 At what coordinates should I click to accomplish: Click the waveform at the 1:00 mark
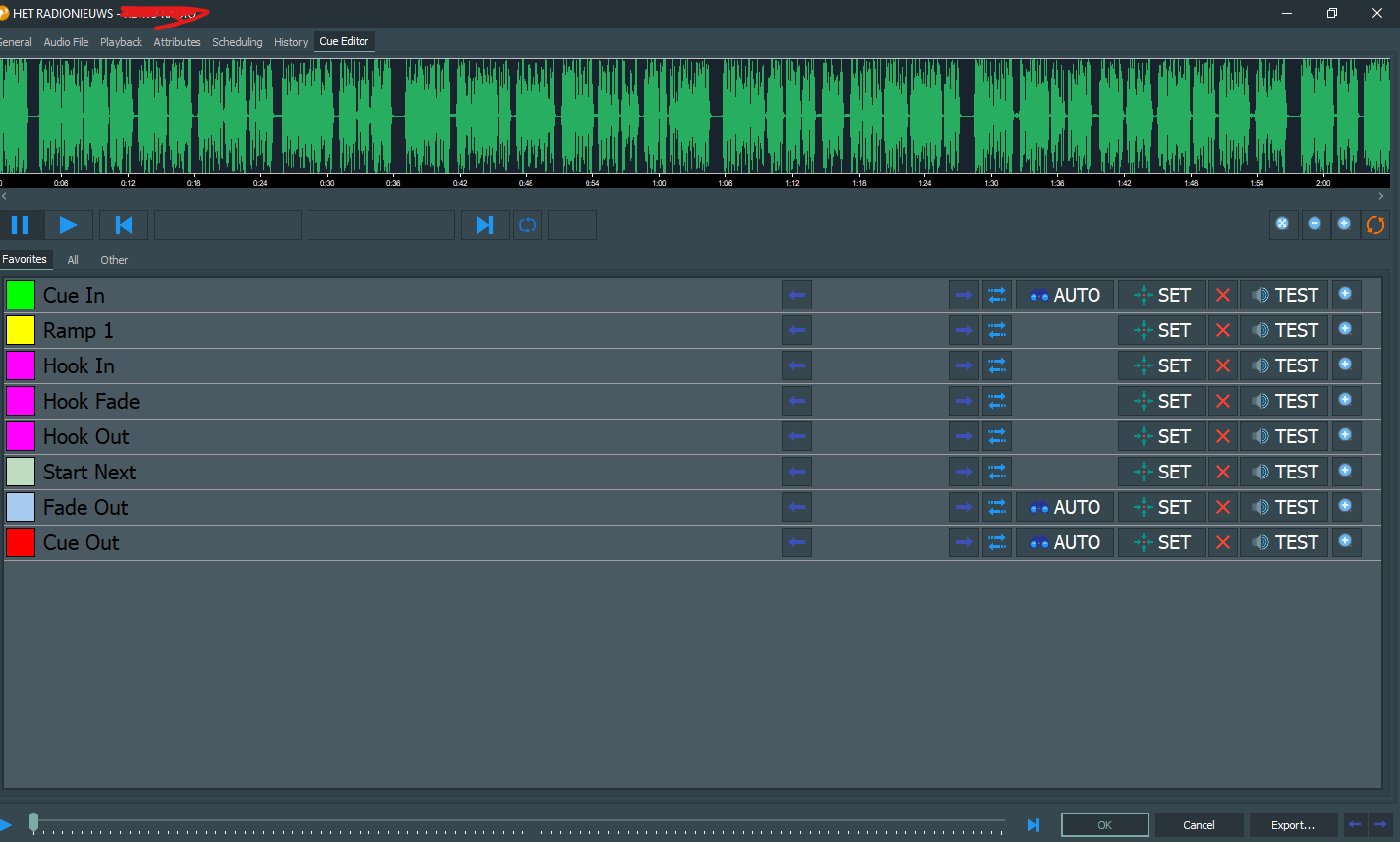(x=659, y=116)
